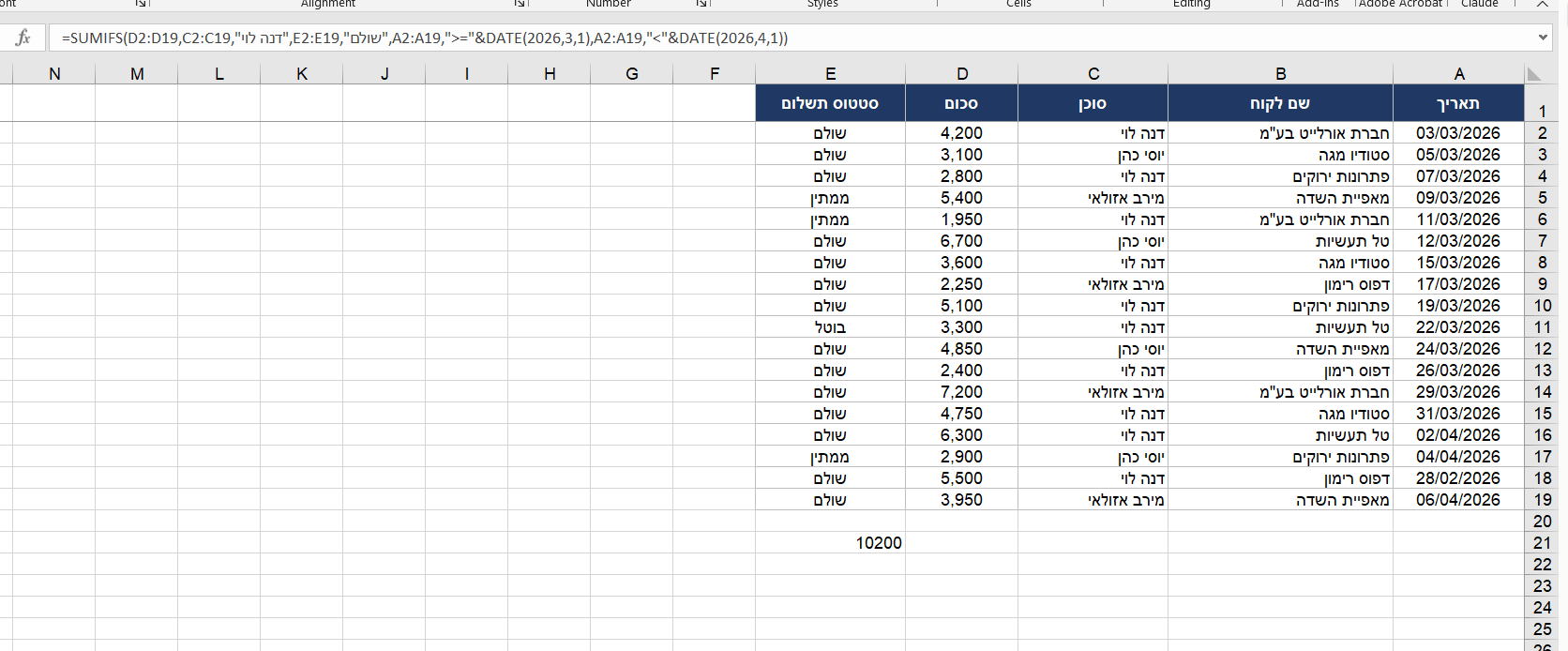This screenshot has height=651, width=1568.
Task: Select column G header
Action: 632,74
